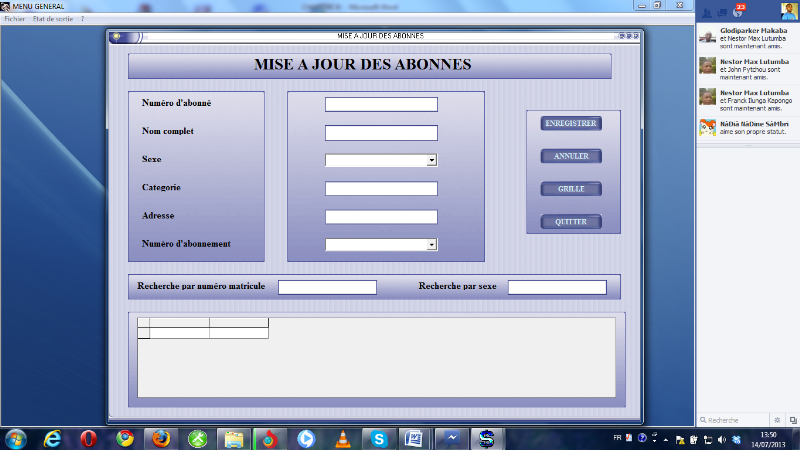Open Nestor Max Lutumba and Franck Ilunga item

748,101
